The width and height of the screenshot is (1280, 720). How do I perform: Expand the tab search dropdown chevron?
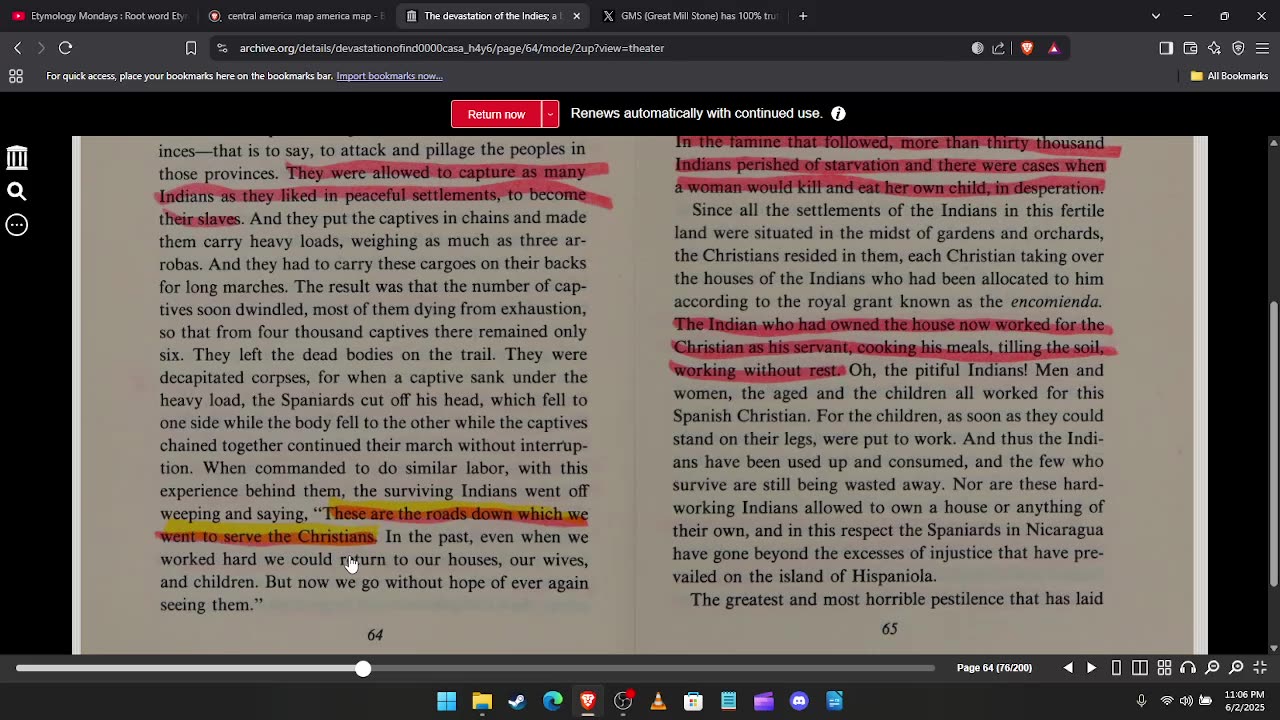tap(1156, 16)
